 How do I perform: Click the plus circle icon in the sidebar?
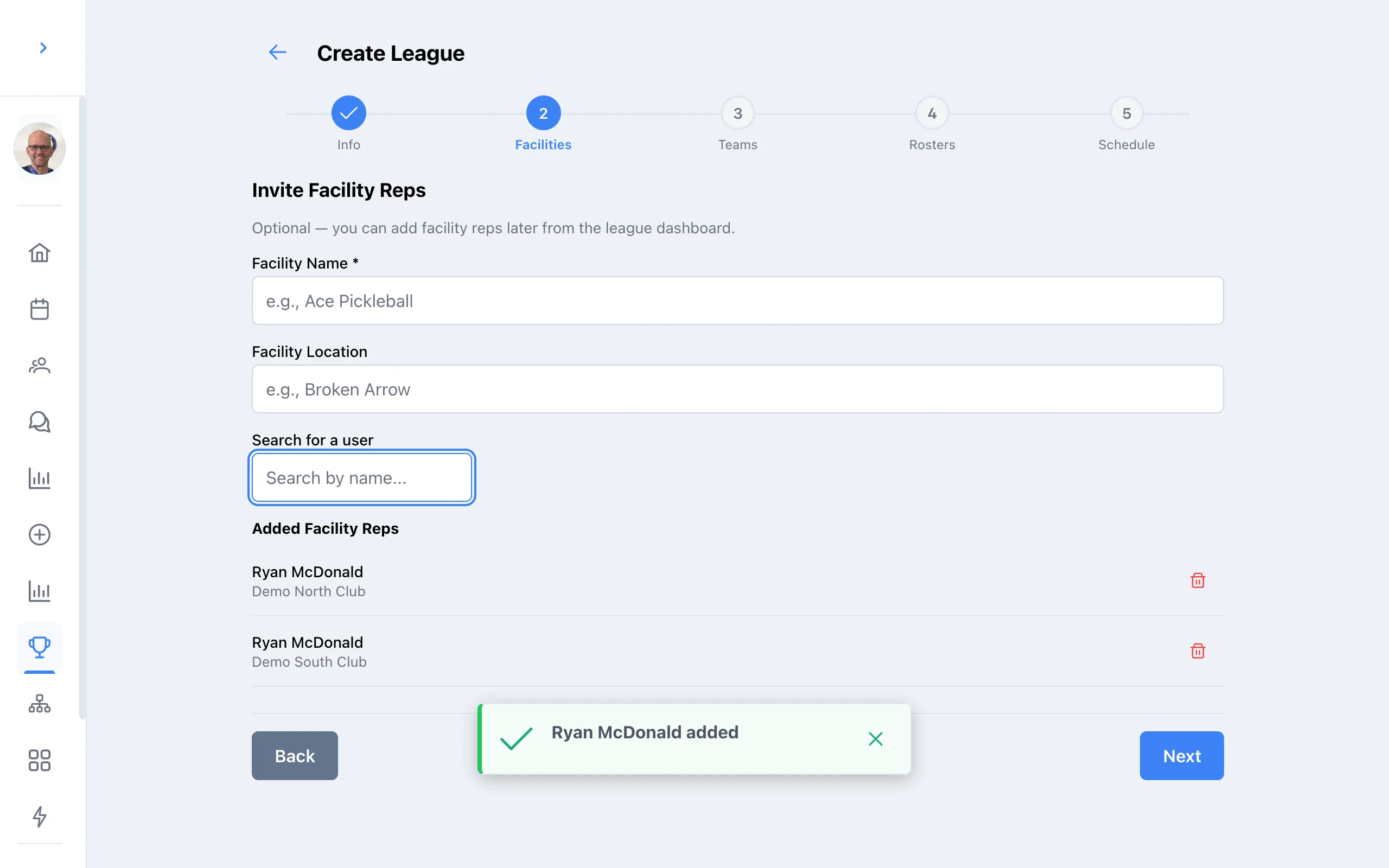pos(40,534)
